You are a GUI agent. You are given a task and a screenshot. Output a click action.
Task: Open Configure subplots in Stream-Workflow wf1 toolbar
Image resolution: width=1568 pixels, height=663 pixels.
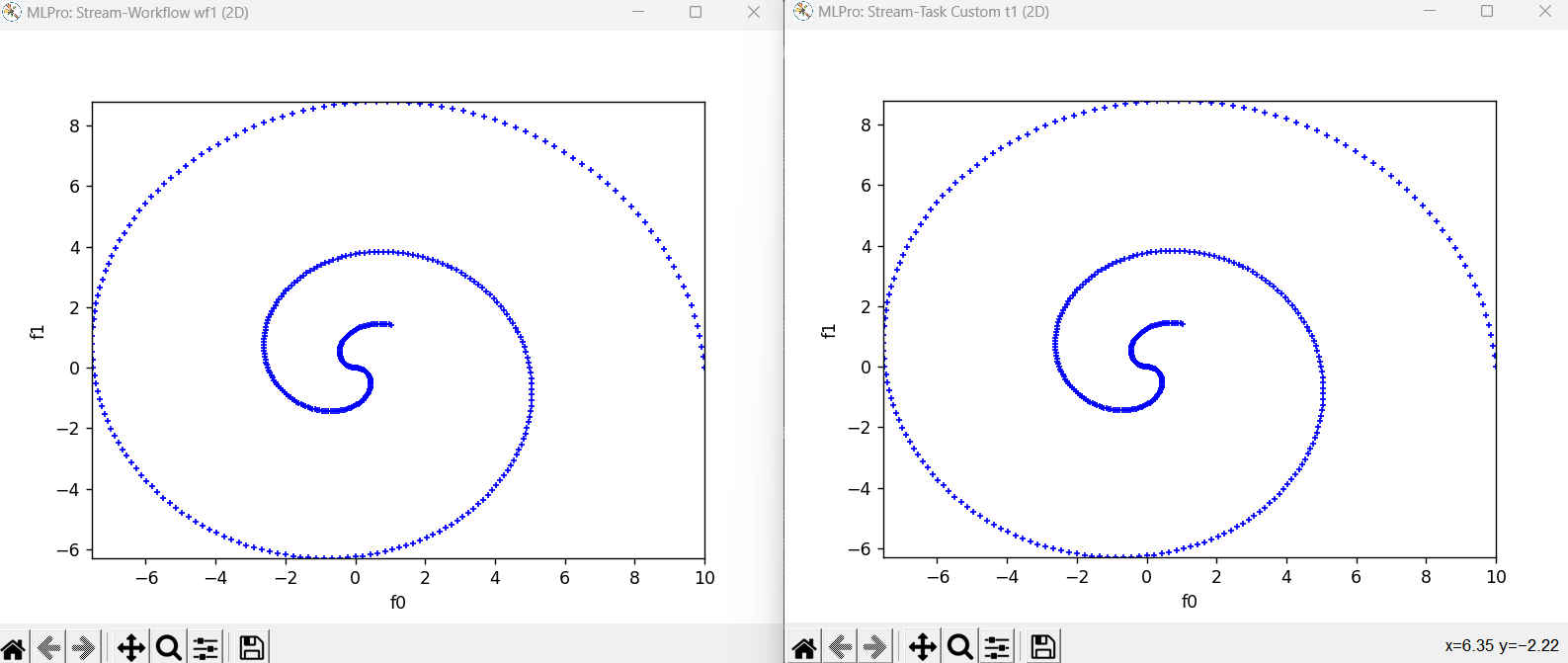point(206,648)
